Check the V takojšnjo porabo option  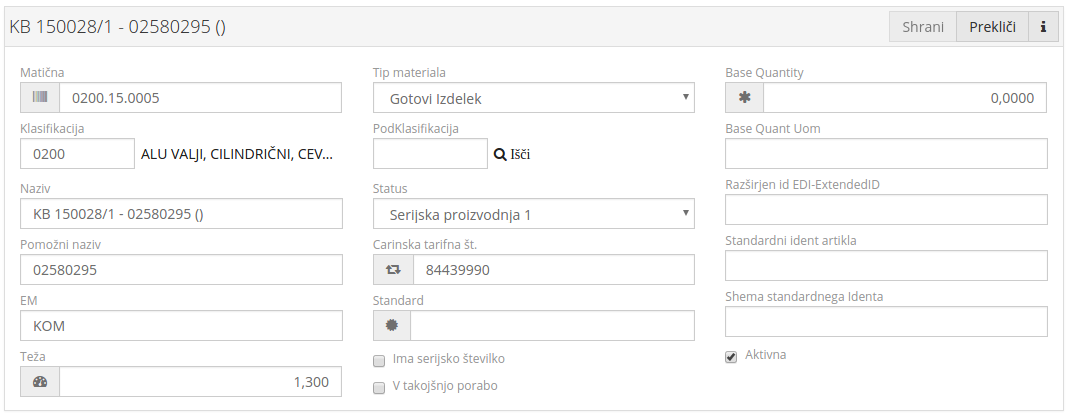click(x=379, y=387)
